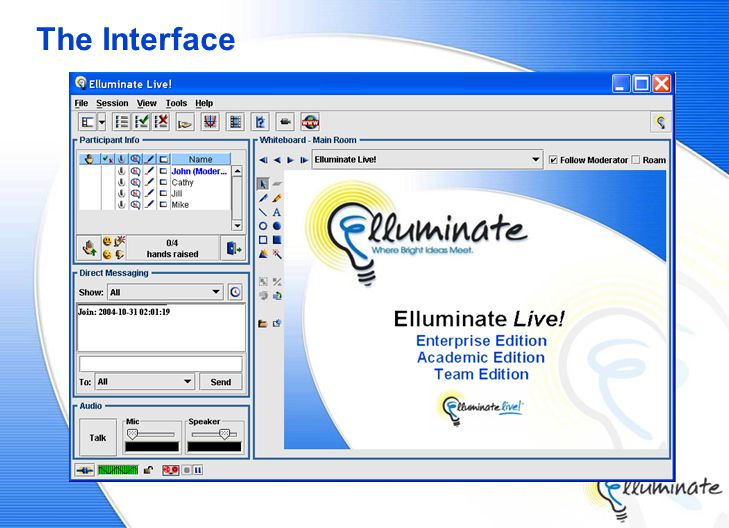Viewport: 729px width, 528px height.
Task: Click the step away door icon
Action: click(x=233, y=248)
